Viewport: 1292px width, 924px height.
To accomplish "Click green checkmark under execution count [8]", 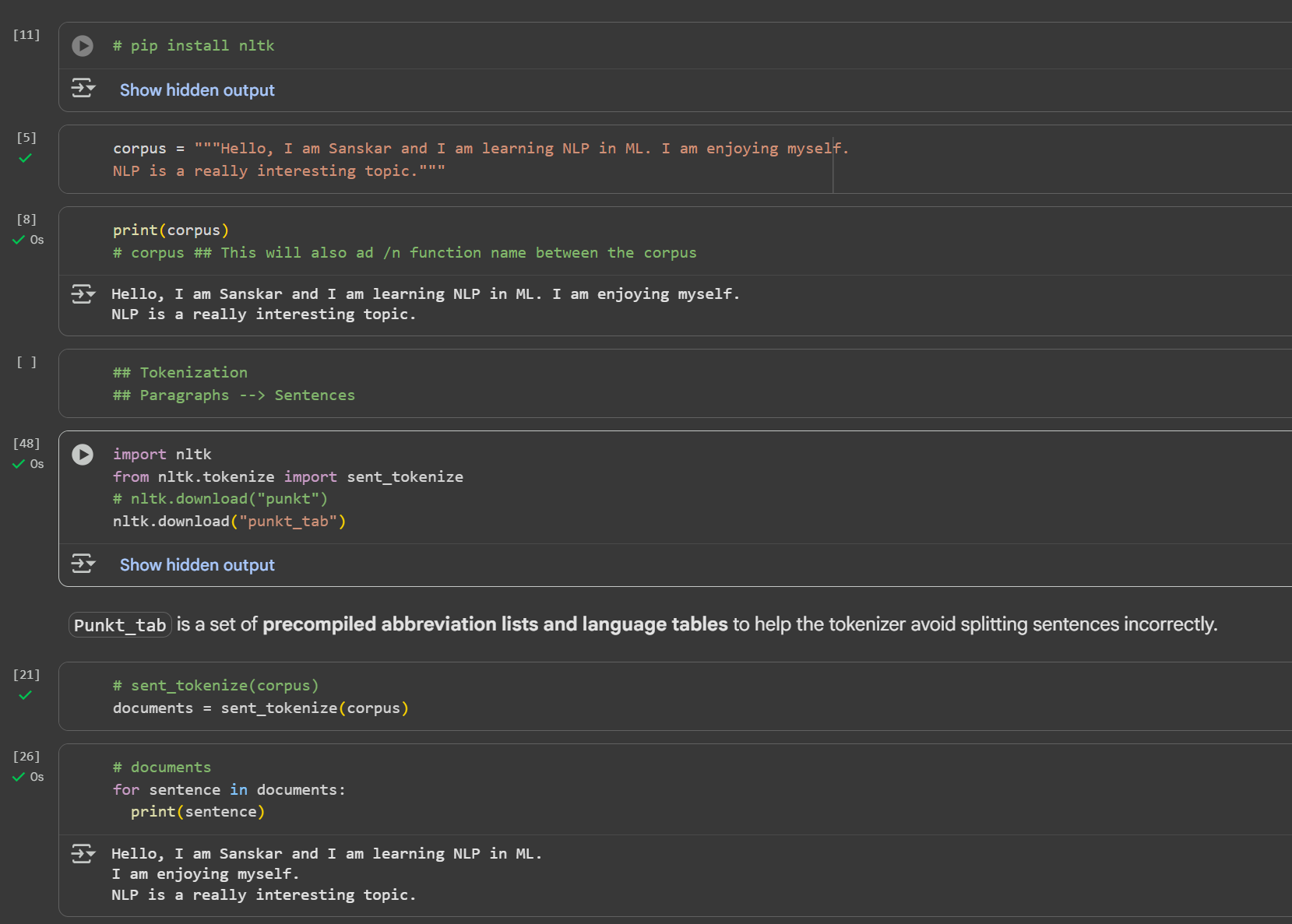I will click(19, 240).
